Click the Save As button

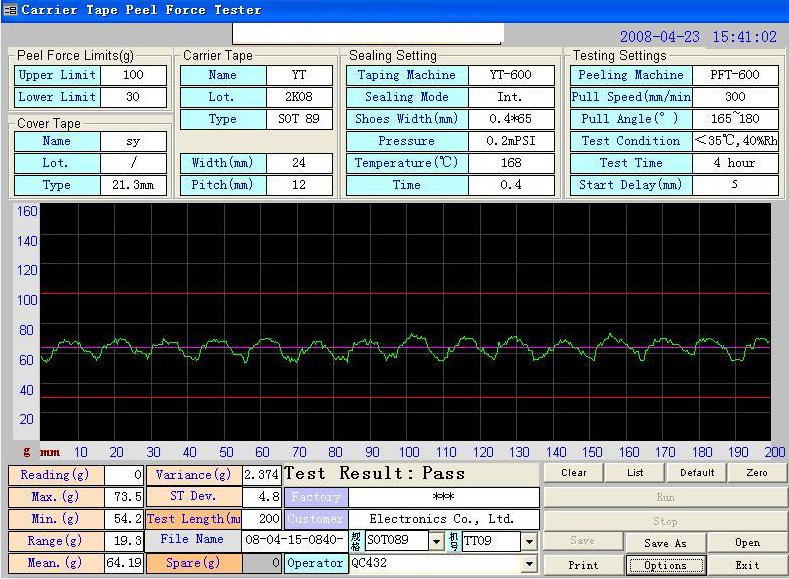click(665, 543)
